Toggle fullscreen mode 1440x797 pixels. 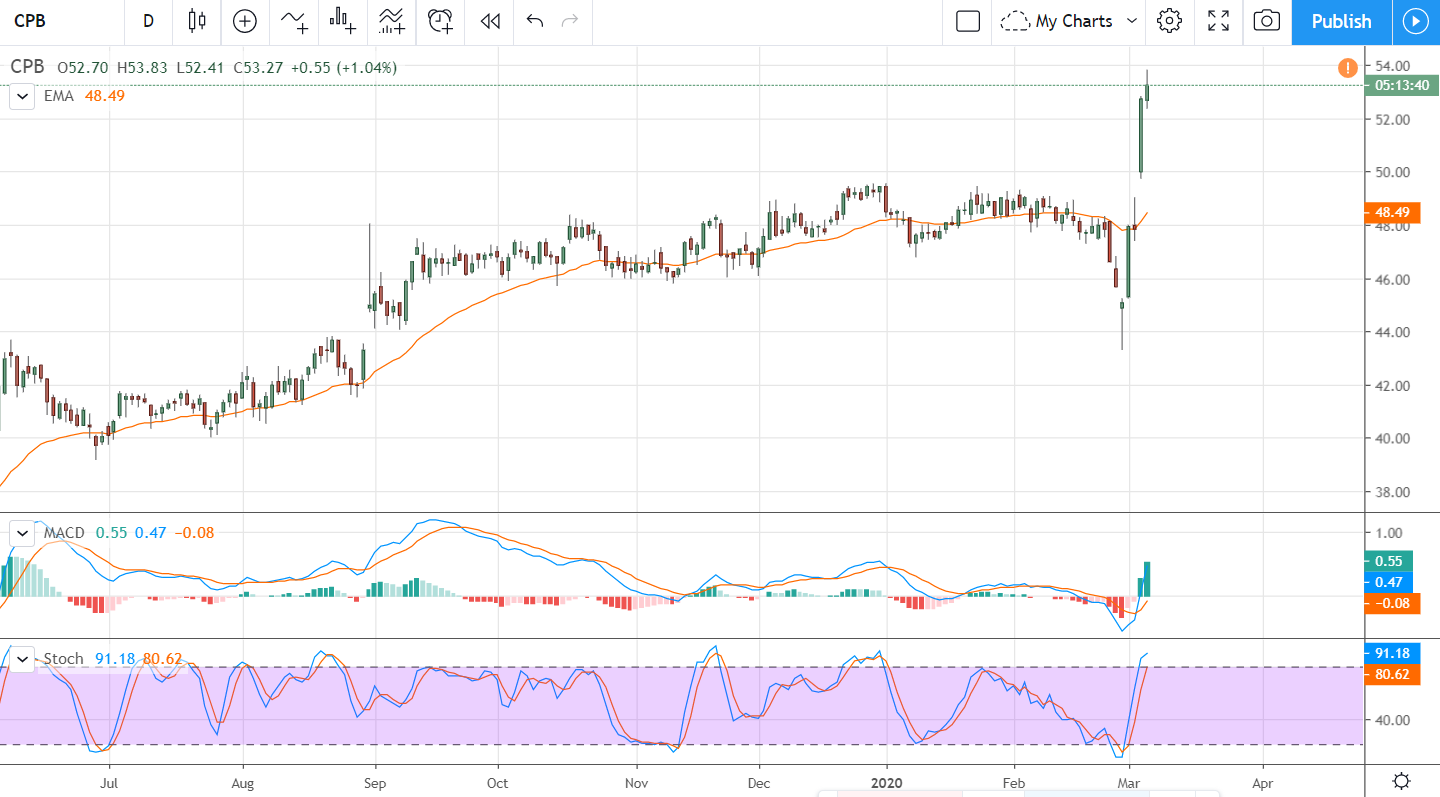click(x=1218, y=21)
